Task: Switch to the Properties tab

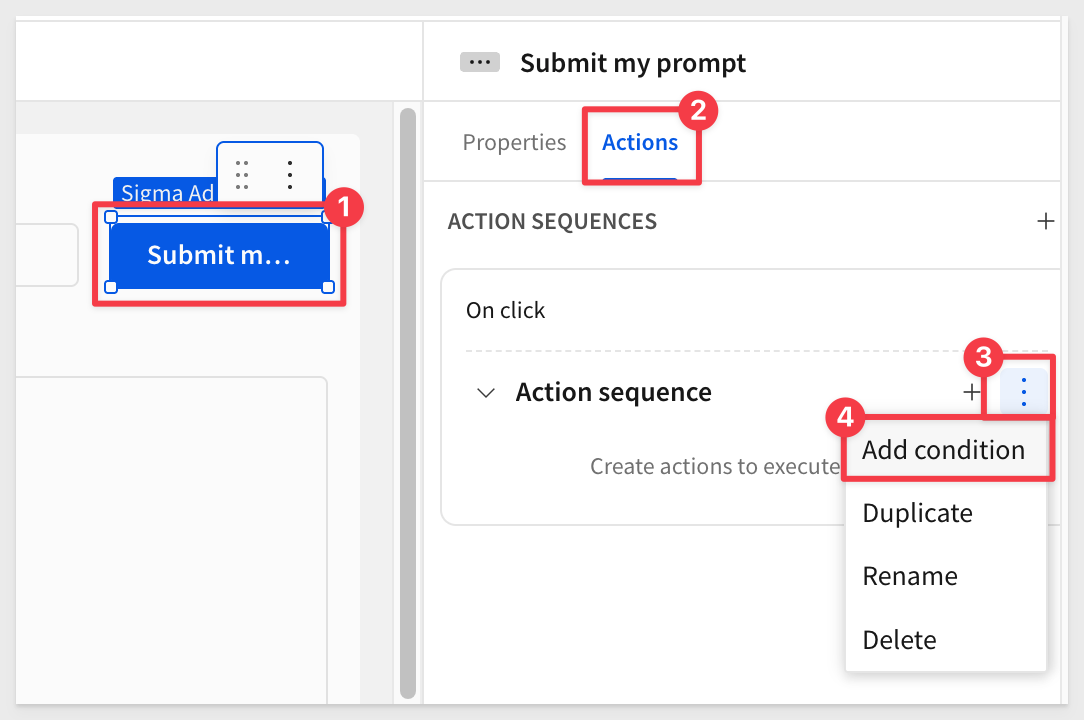Action: 514,142
